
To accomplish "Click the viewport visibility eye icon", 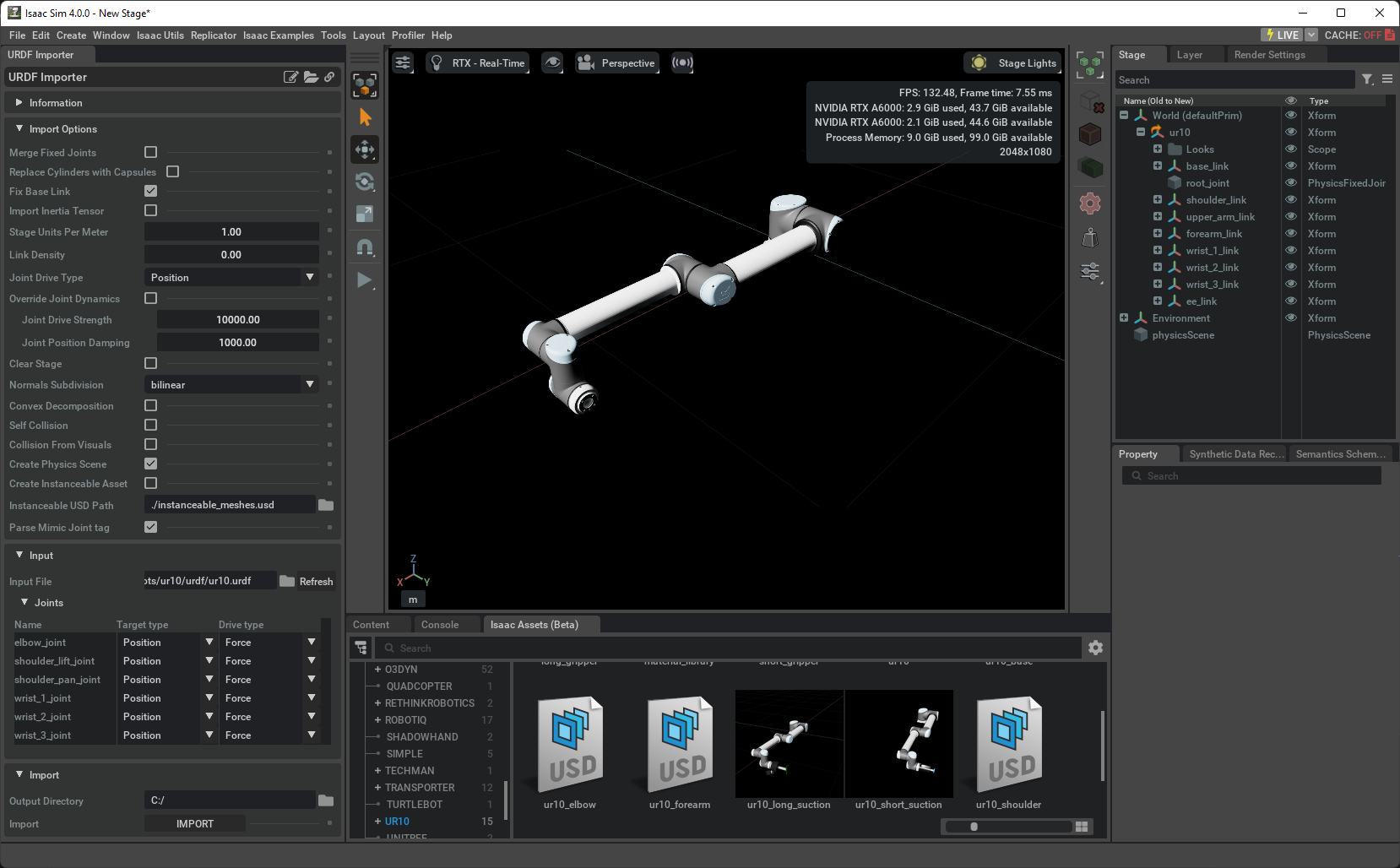I will [552, 62].
